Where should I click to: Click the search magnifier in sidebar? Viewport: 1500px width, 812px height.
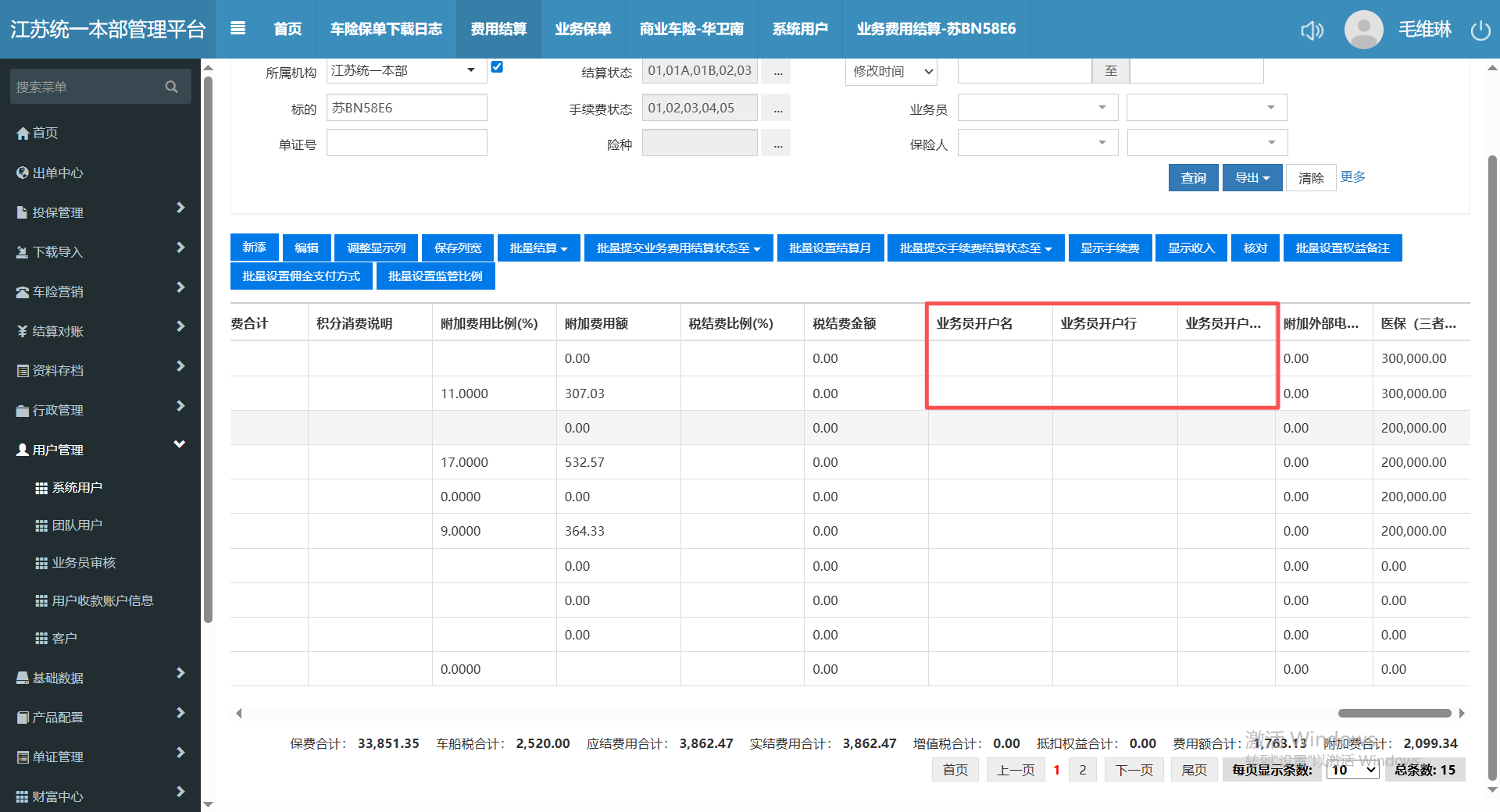172,87
